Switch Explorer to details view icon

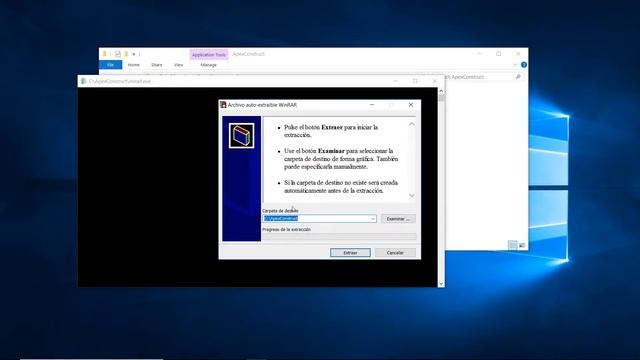click(x=513, y=245)
